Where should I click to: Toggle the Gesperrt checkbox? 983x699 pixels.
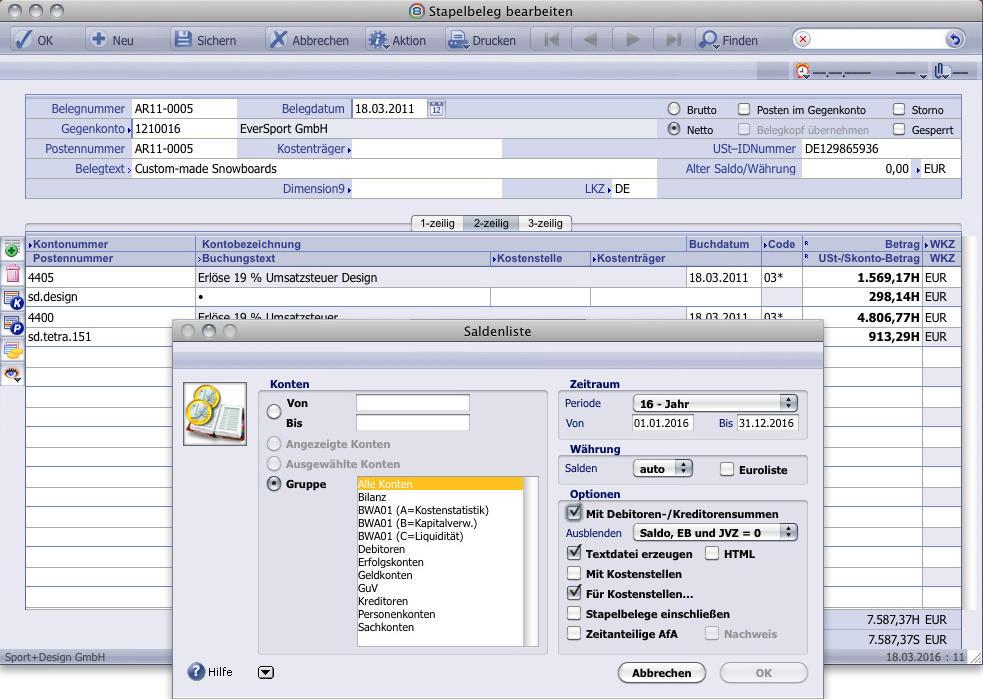click(899, 129)
